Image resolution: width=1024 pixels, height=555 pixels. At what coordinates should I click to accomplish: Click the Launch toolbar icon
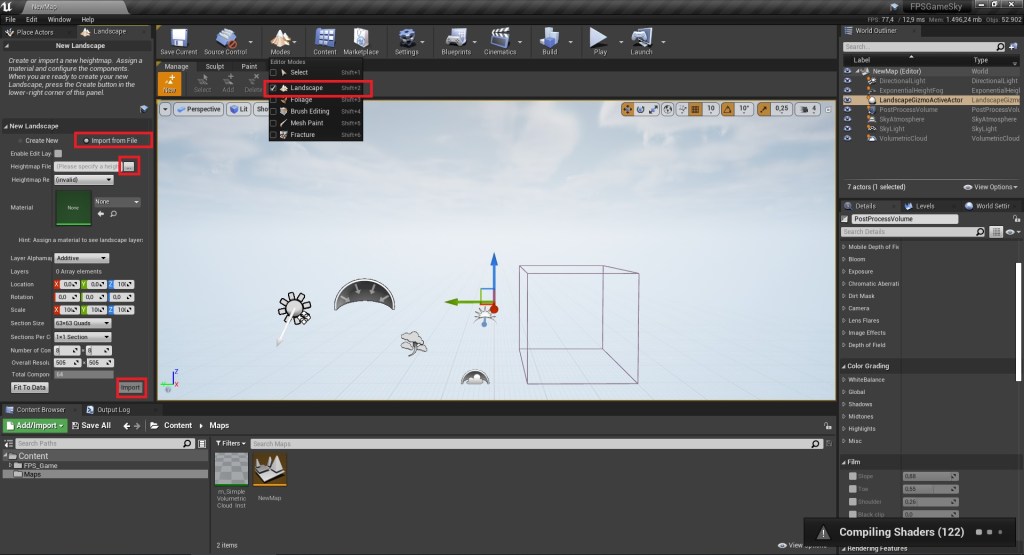[x=641, y=40]
